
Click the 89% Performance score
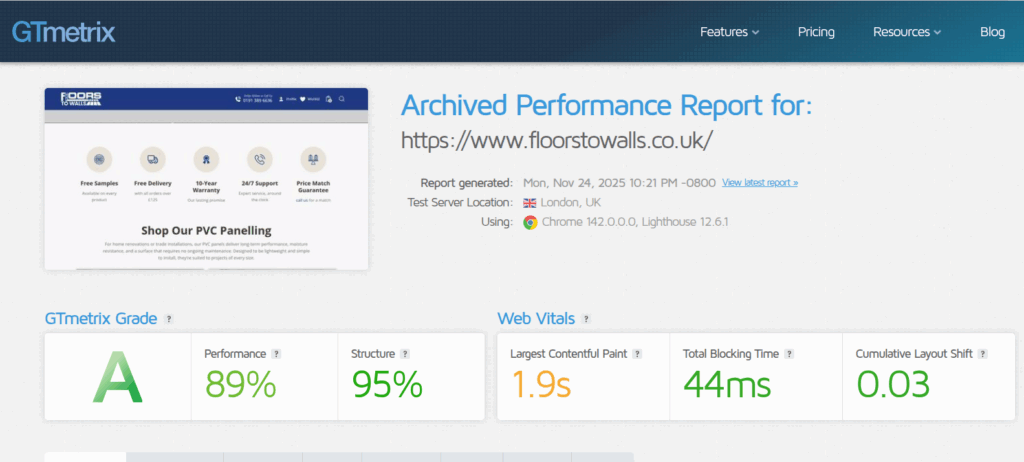[x=241, y=384]
